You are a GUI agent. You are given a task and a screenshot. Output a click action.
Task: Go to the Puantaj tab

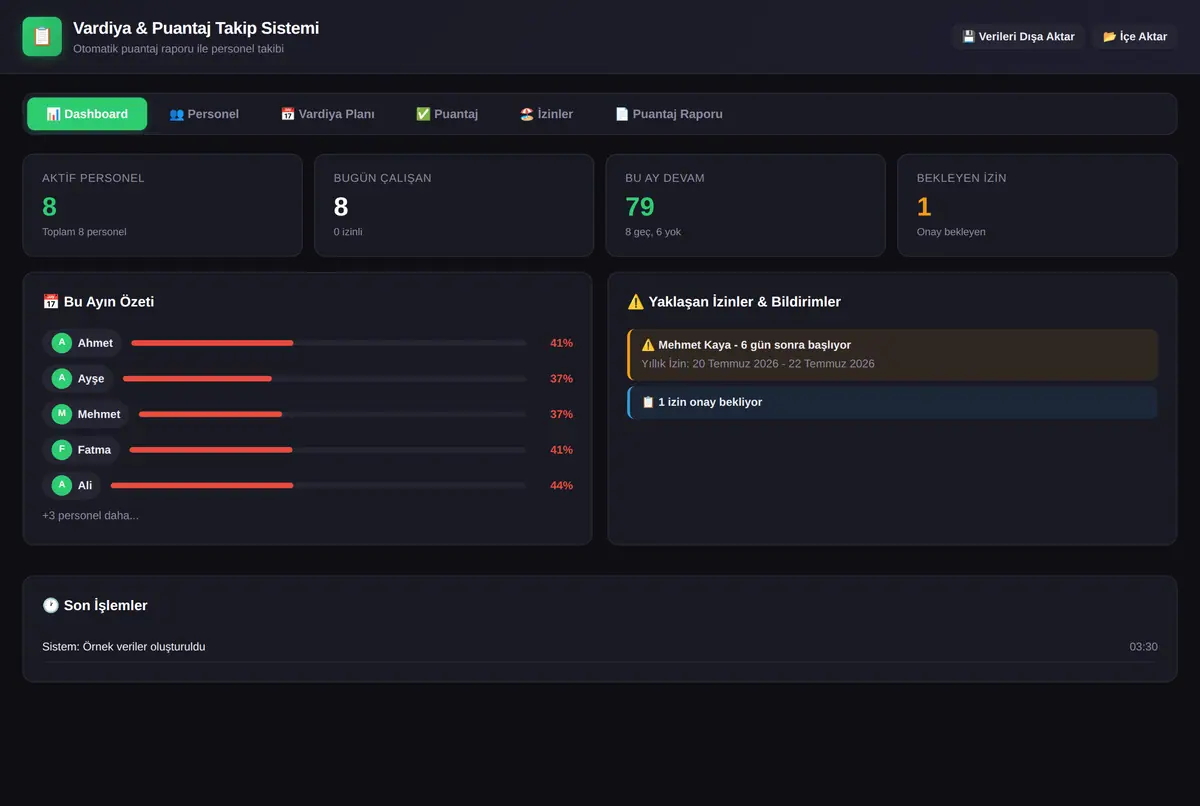447,114
